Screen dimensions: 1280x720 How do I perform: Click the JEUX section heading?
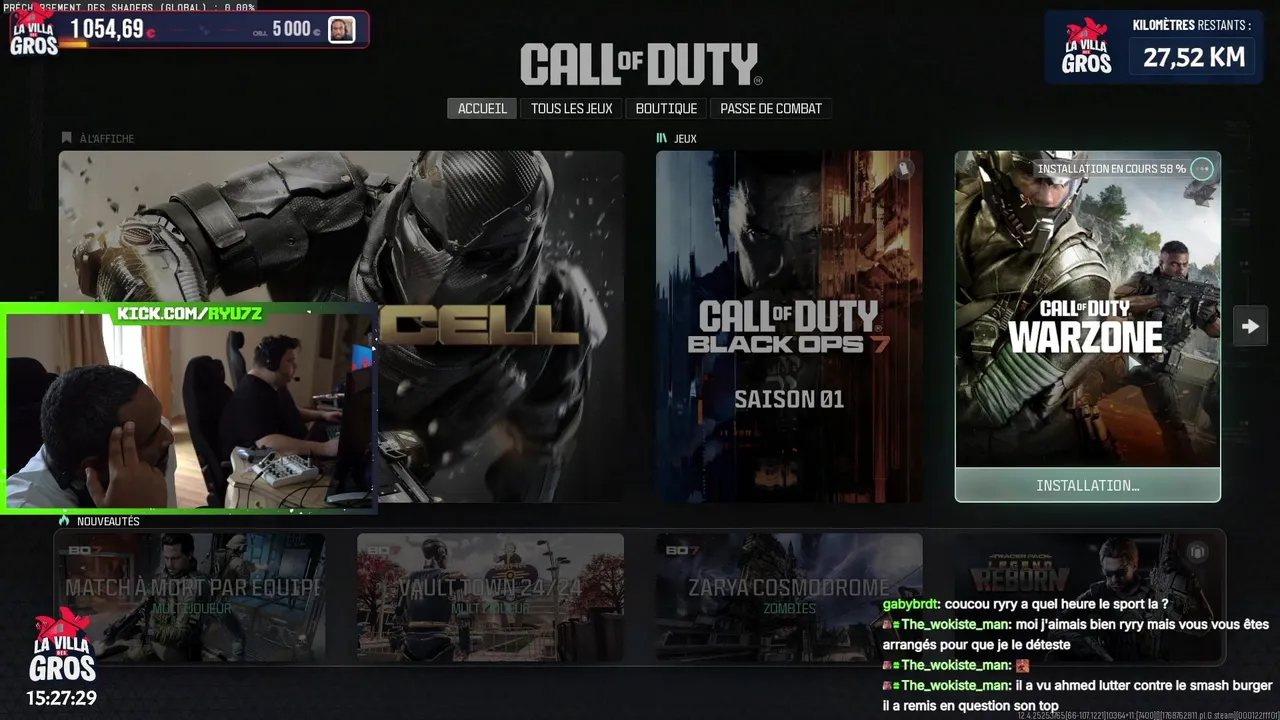686,138
